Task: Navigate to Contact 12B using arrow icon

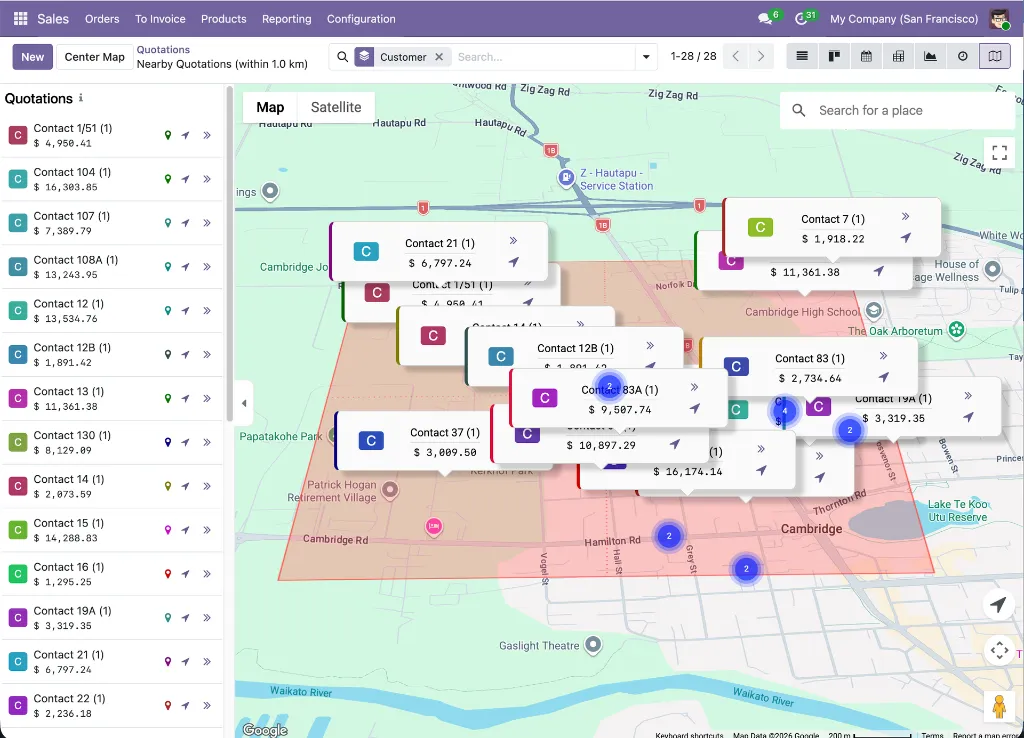Action: 185,355
